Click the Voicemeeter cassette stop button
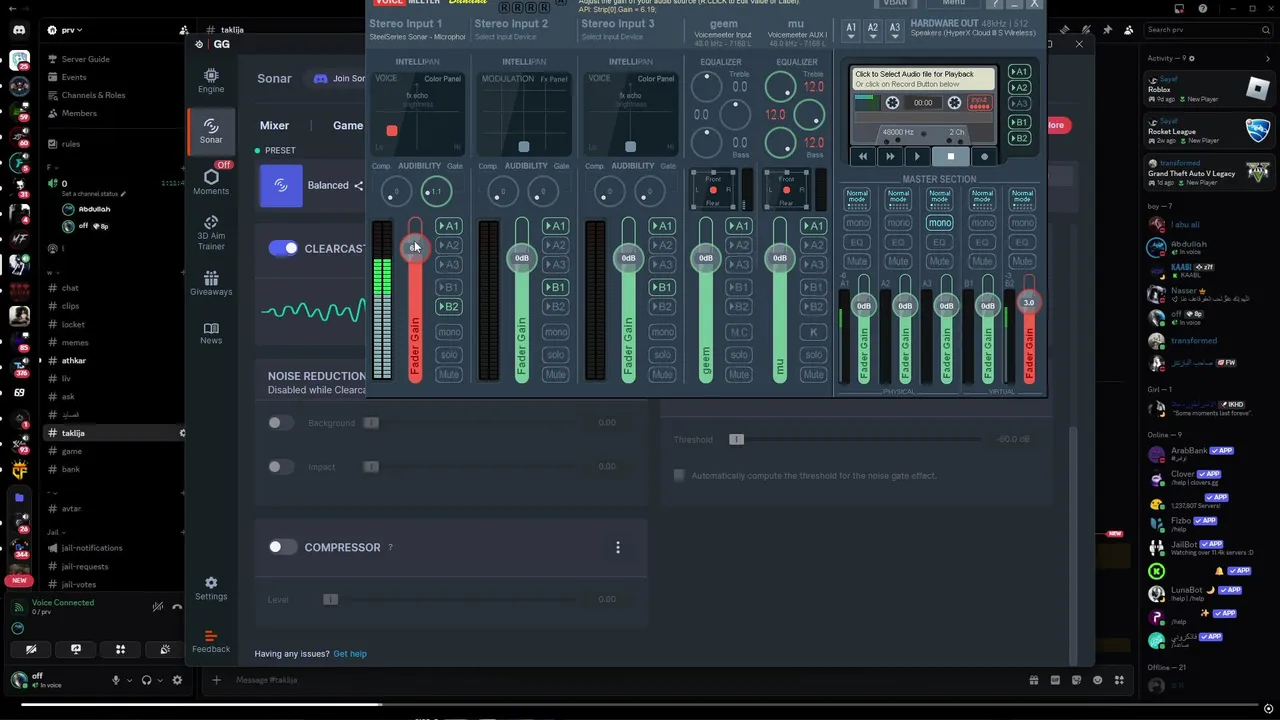 point(950,156)
